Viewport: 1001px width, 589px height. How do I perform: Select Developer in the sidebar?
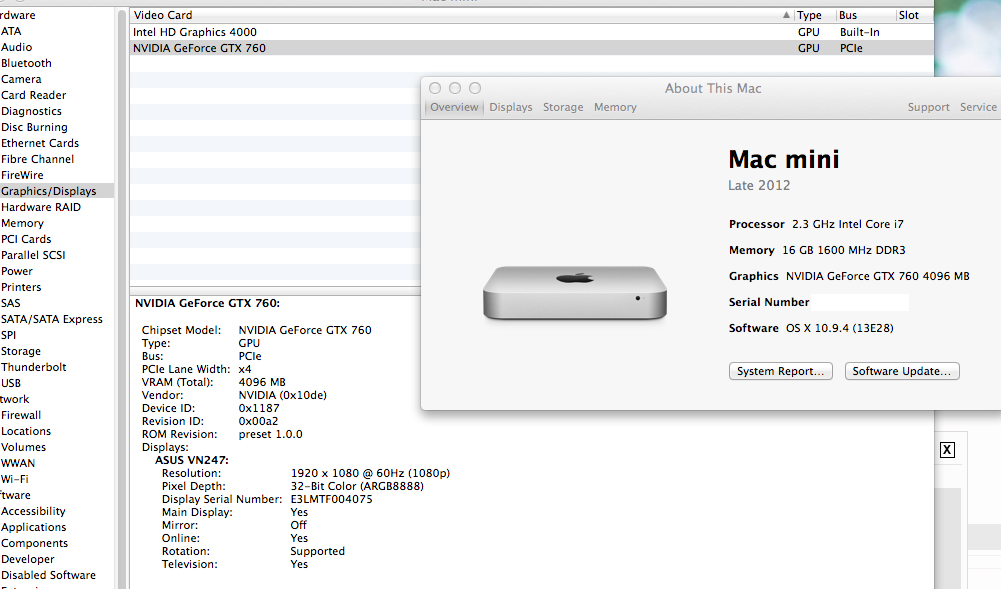pyautogui.click(x=27, y=559)
